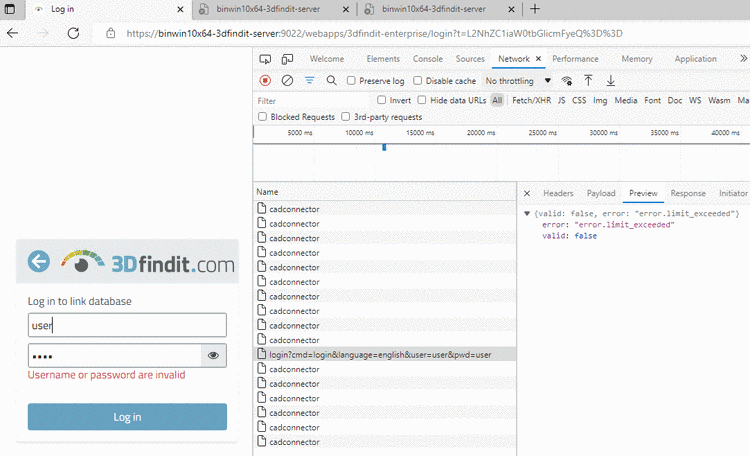Filter requests by Fetch/XHR
Viewport: 750px width, 456px height.
(531, 100)
